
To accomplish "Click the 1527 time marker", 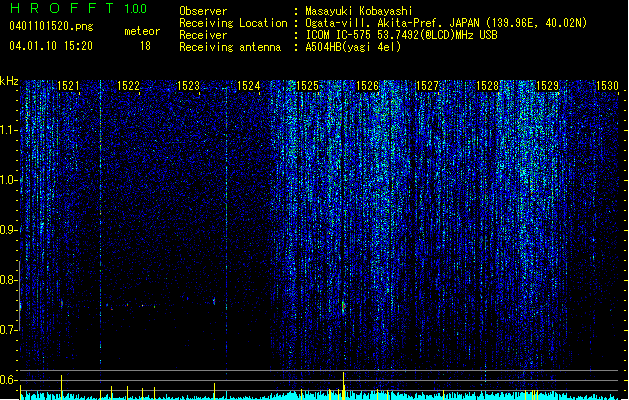I will [427, 86].
